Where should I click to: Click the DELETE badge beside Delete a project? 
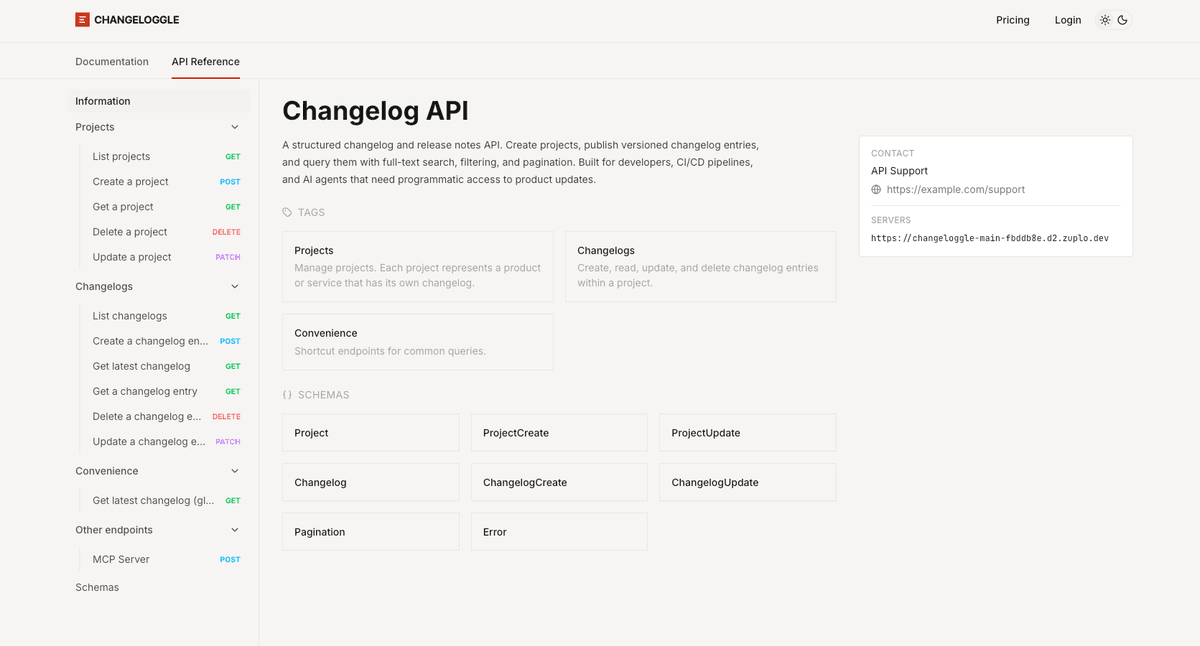(x=226, y=231)
